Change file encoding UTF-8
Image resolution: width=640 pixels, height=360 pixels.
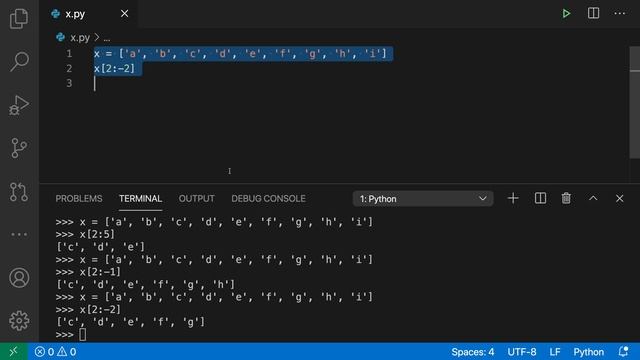point(522,351)
